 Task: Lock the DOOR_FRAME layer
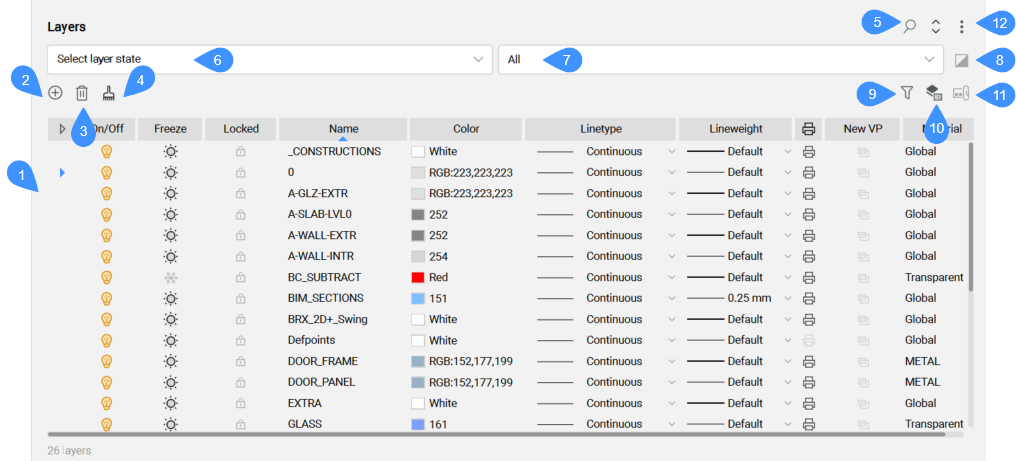click(x=240, y=361)
